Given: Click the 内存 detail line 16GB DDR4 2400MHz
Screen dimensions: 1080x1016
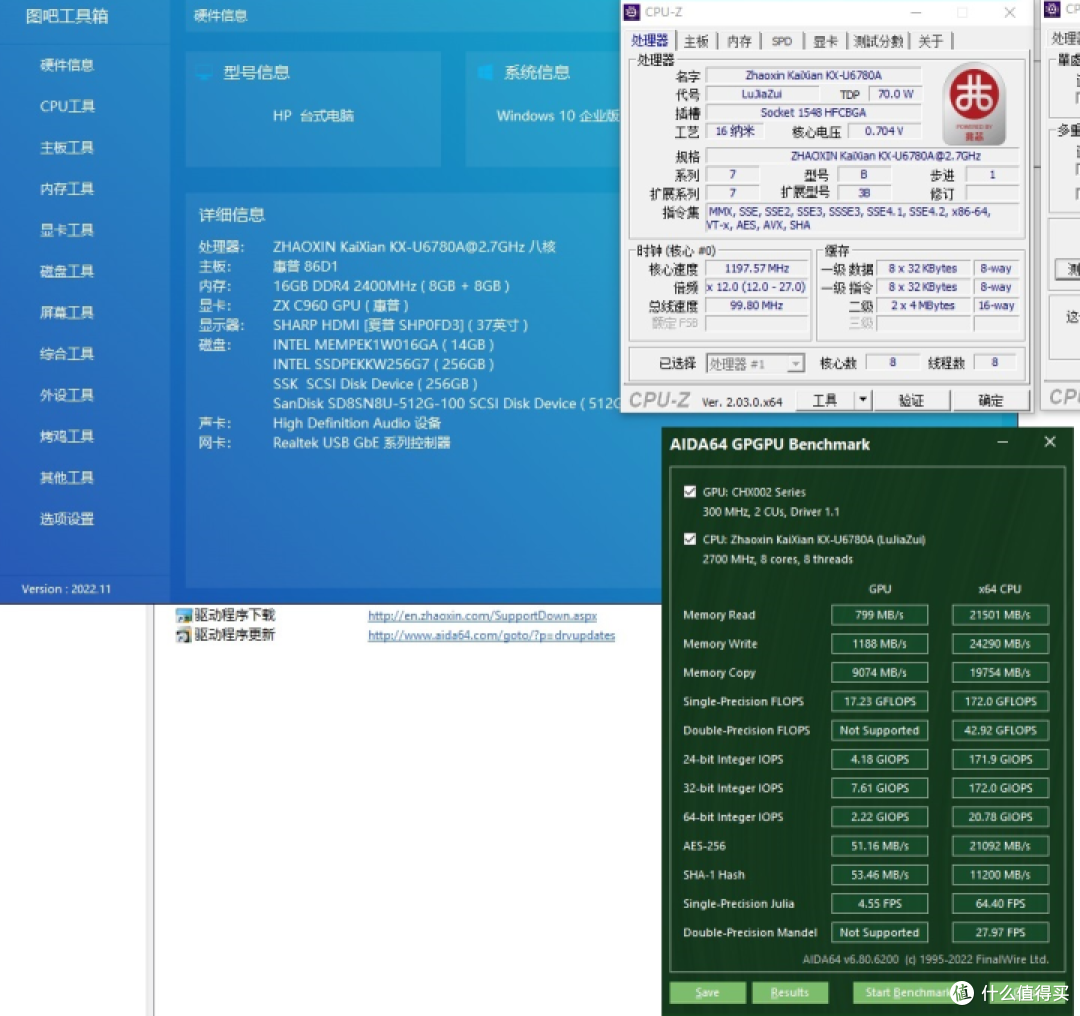Looking at the screenshot, I should (391, 286).
